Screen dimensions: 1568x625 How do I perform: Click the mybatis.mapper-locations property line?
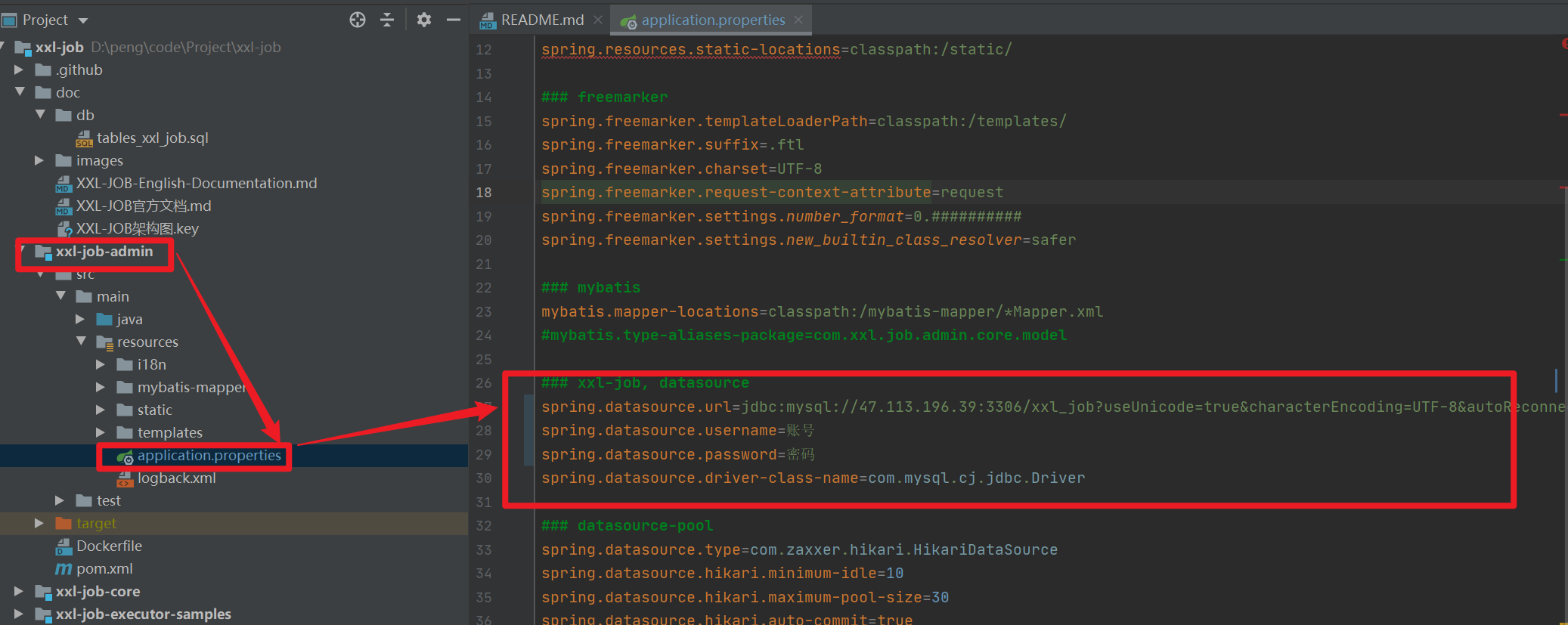point(822,311)
